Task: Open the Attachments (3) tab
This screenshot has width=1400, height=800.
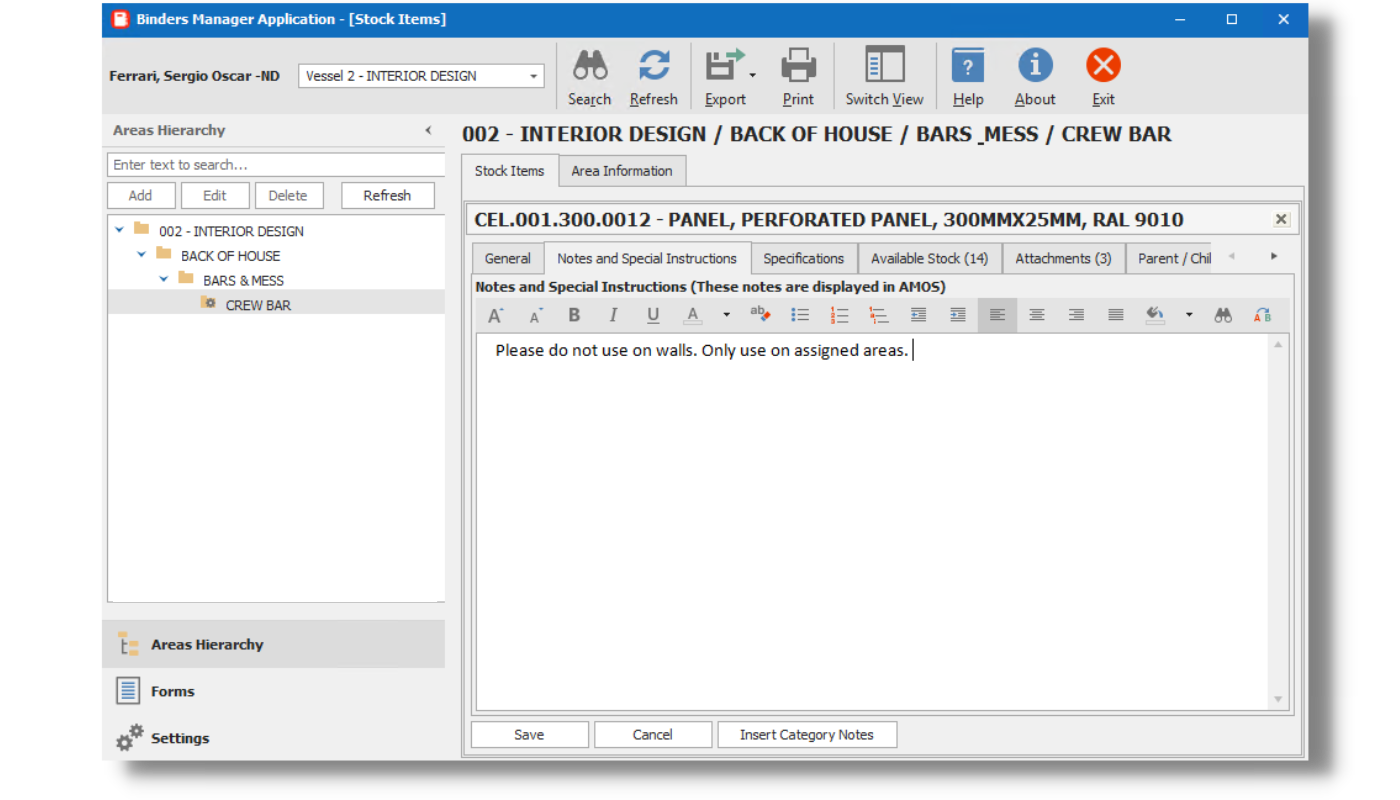Action: click(x=1063, y=258)
